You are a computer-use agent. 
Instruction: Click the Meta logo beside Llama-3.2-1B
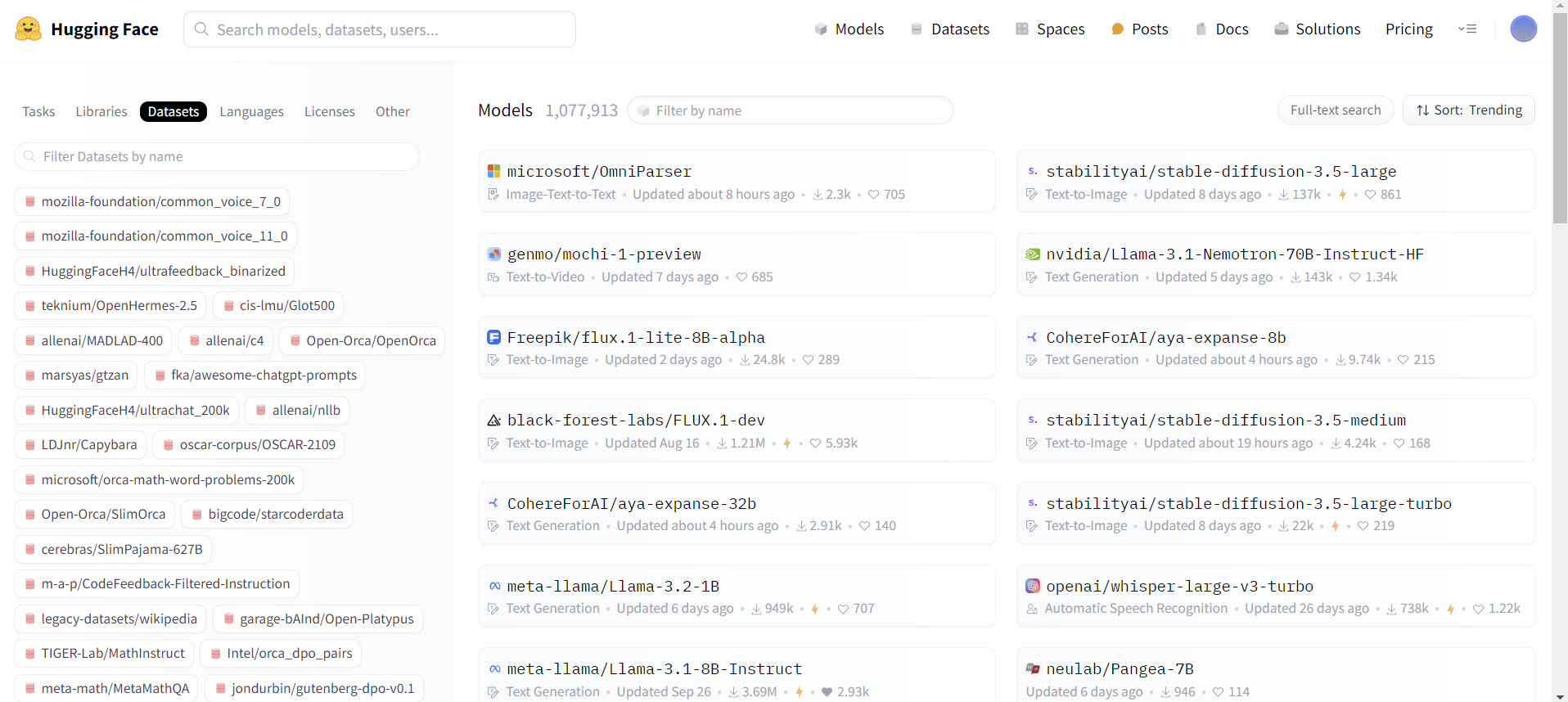494,586
